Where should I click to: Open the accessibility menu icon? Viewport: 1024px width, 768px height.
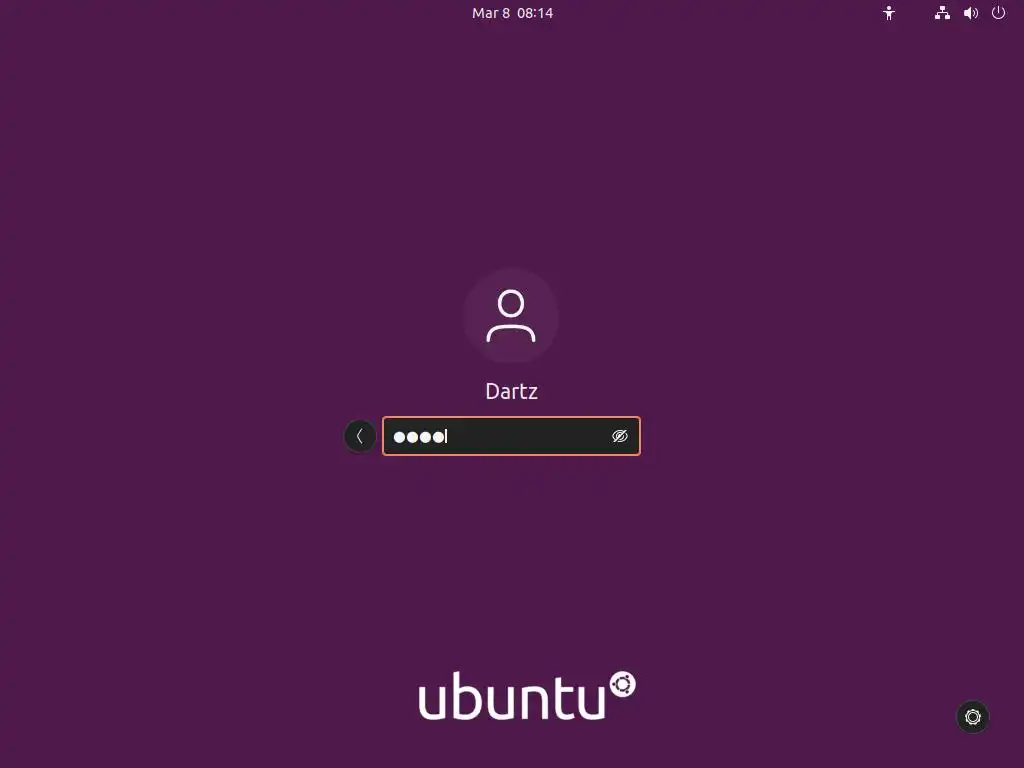click(x=888, y=13)
